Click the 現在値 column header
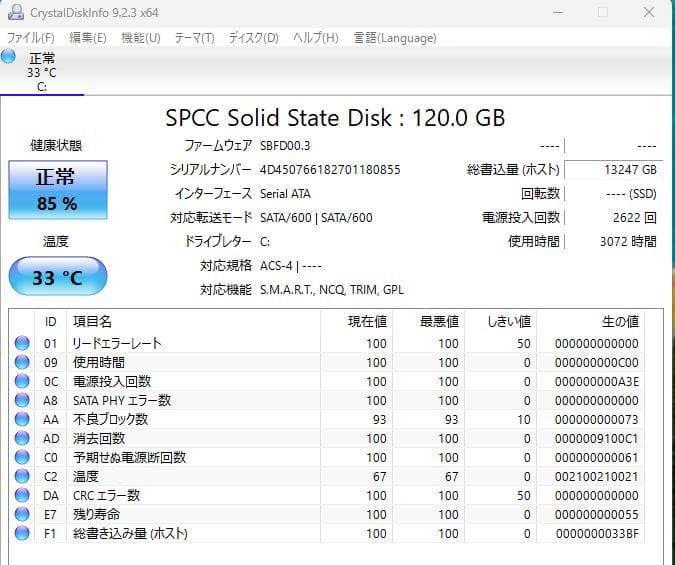Image resolution: width=675 pixels, height=565 pixels. tap(356, 321)
